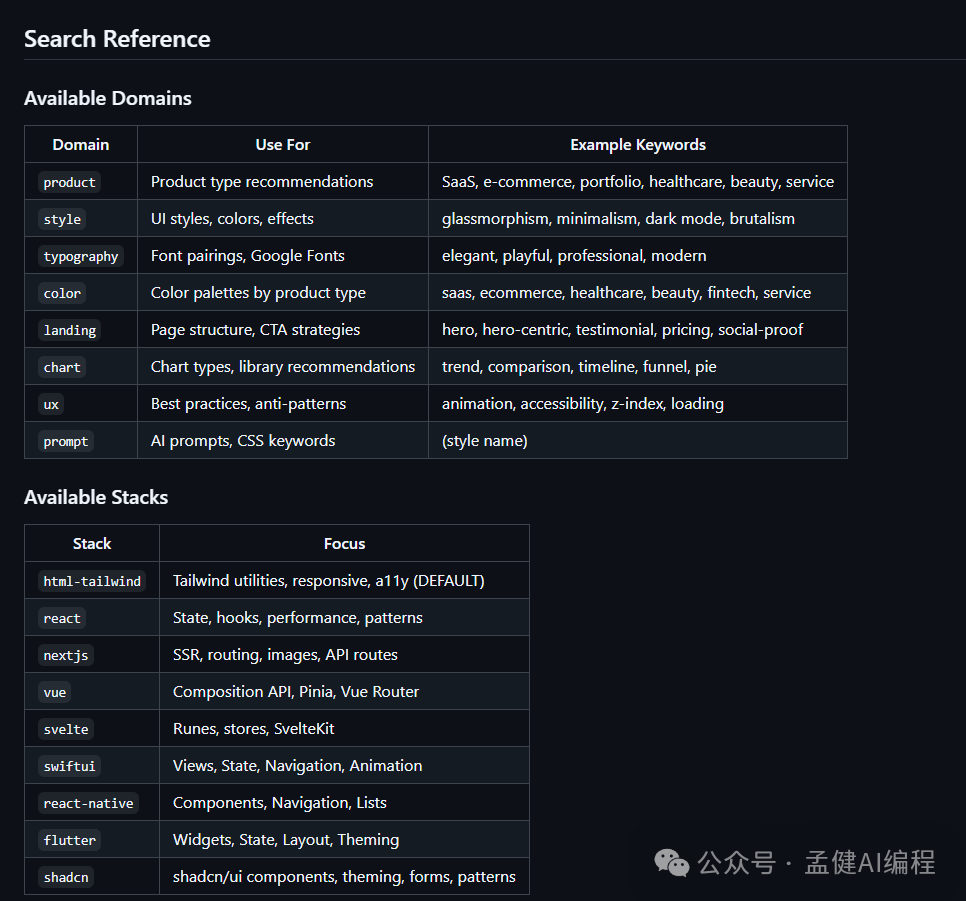Click the product domain code tag
The image size is (966, 901).
(x=69, y=182)
